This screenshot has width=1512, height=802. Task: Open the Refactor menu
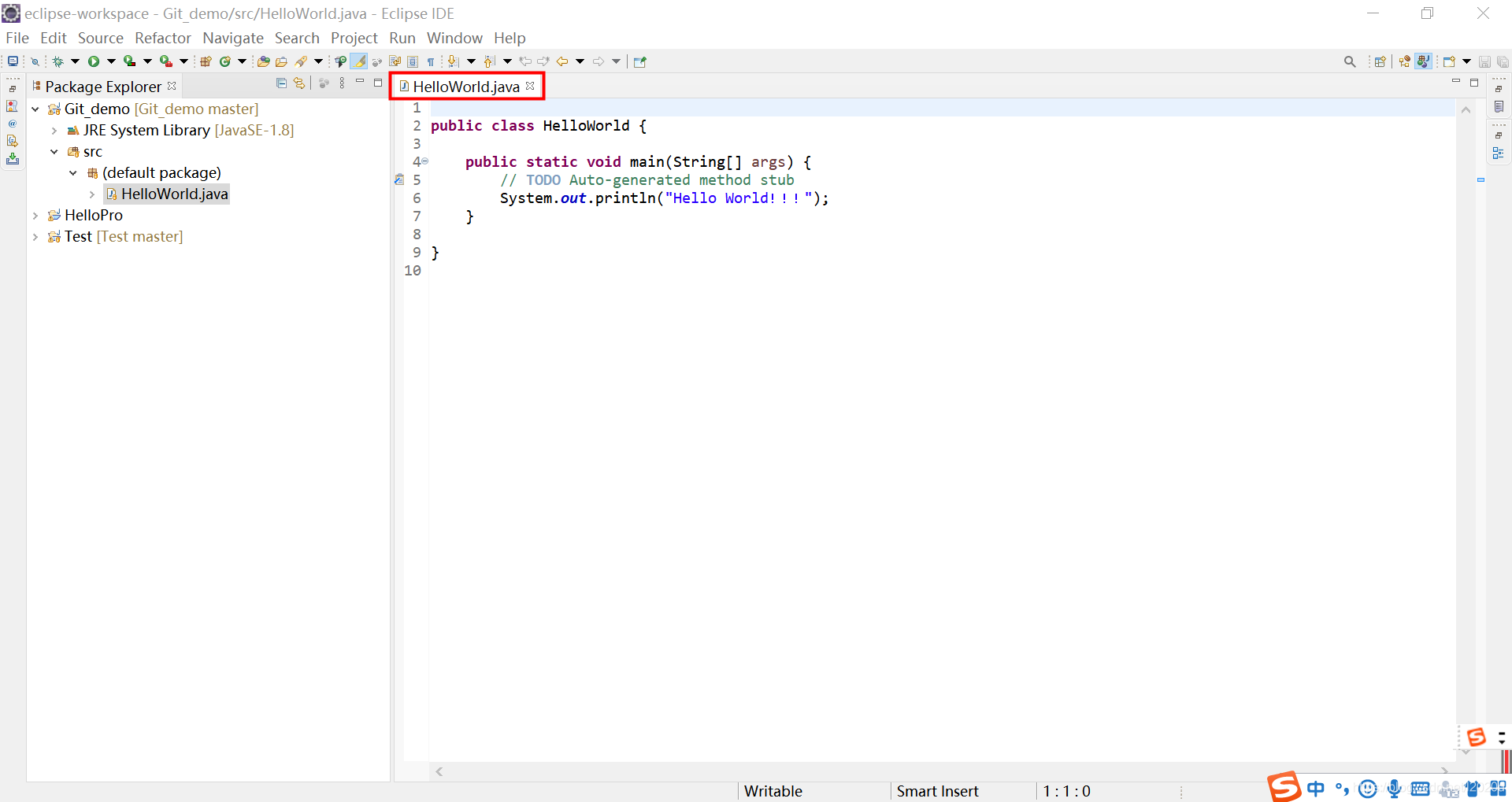pos(163,38)
